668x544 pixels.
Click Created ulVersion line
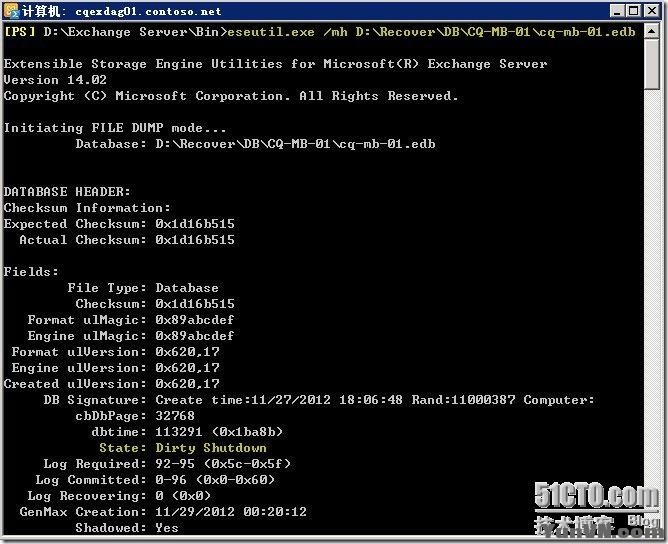(112, 383)
